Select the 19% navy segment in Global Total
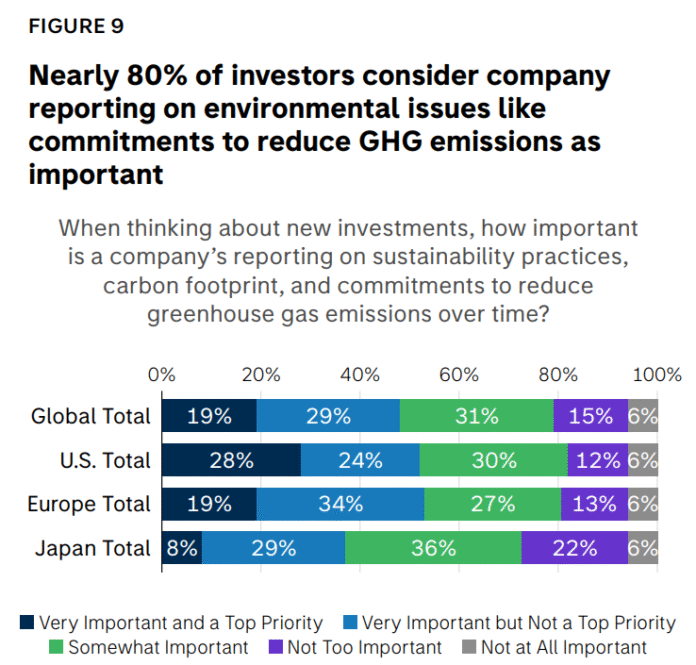The image size is (696, 665). coord(209,416)
